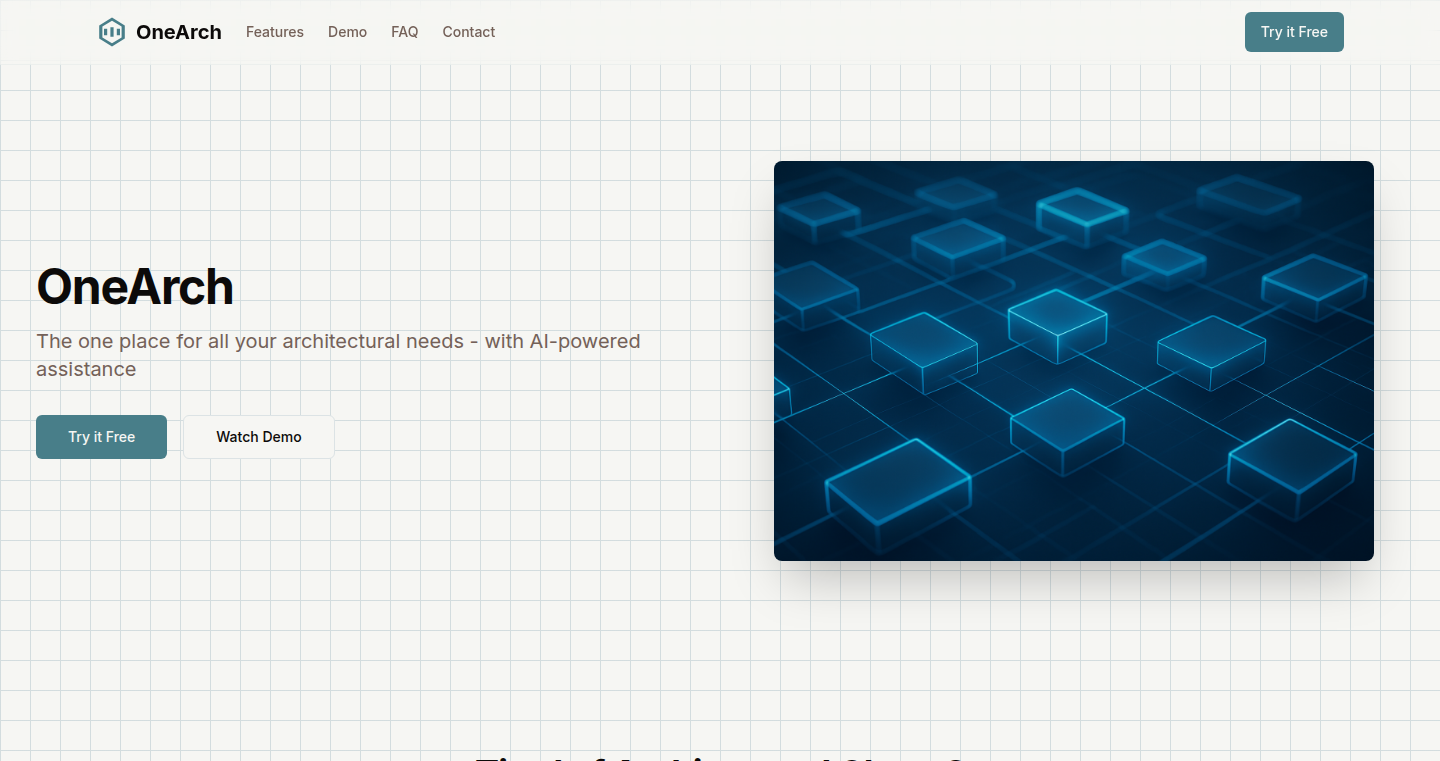
Task: Select Contact in the top navigation
Action: (469, 32)
